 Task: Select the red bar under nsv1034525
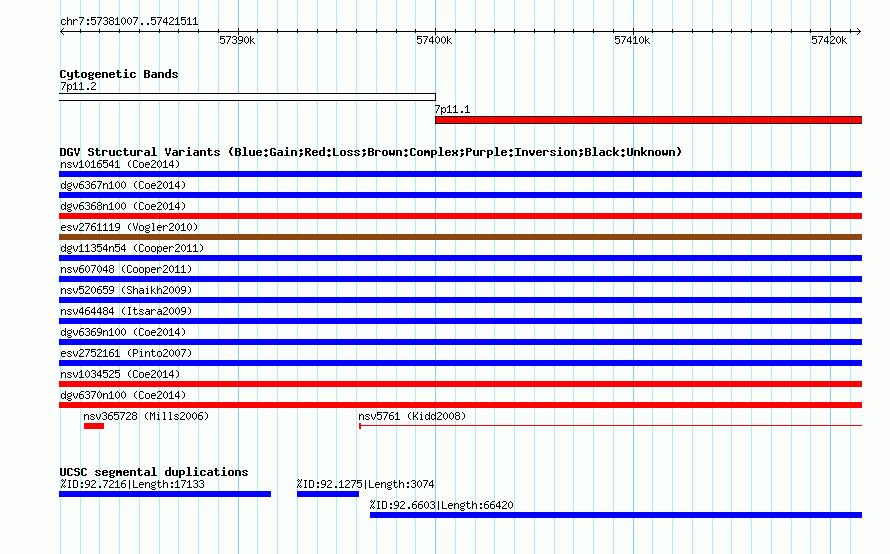[x=460, y=384]
